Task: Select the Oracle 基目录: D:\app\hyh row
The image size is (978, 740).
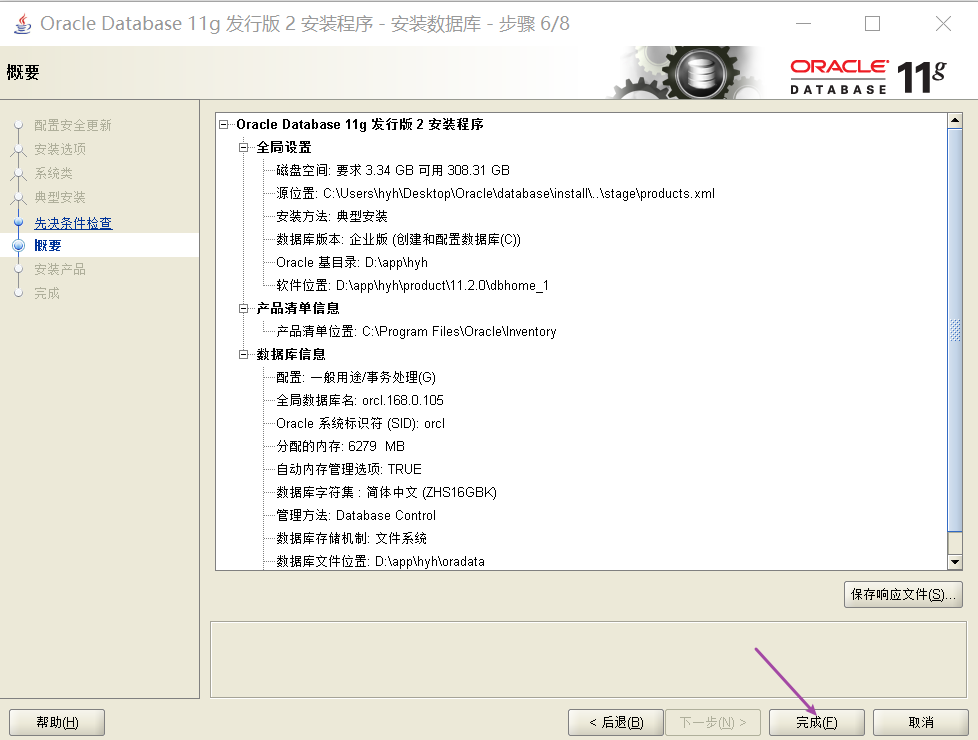Action: 352,263
